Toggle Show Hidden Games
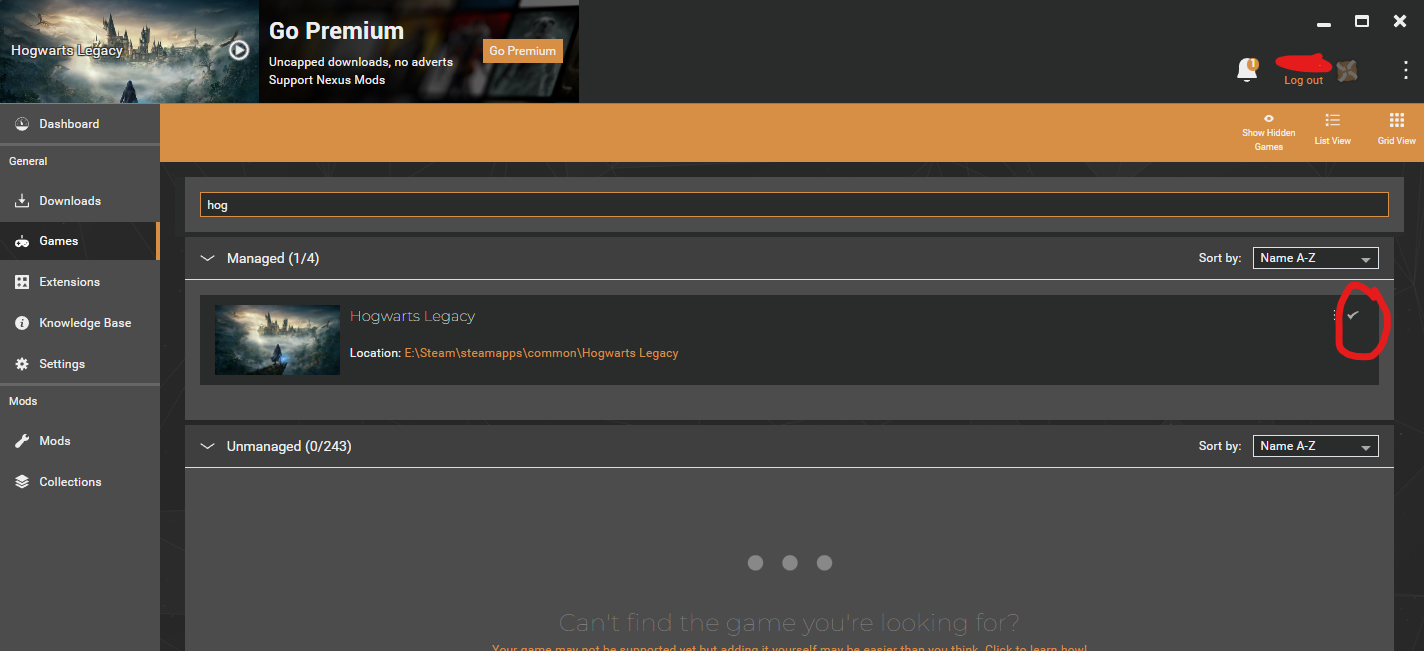The height and width of the screenshot is (651, 1424). pos(1268,132)
